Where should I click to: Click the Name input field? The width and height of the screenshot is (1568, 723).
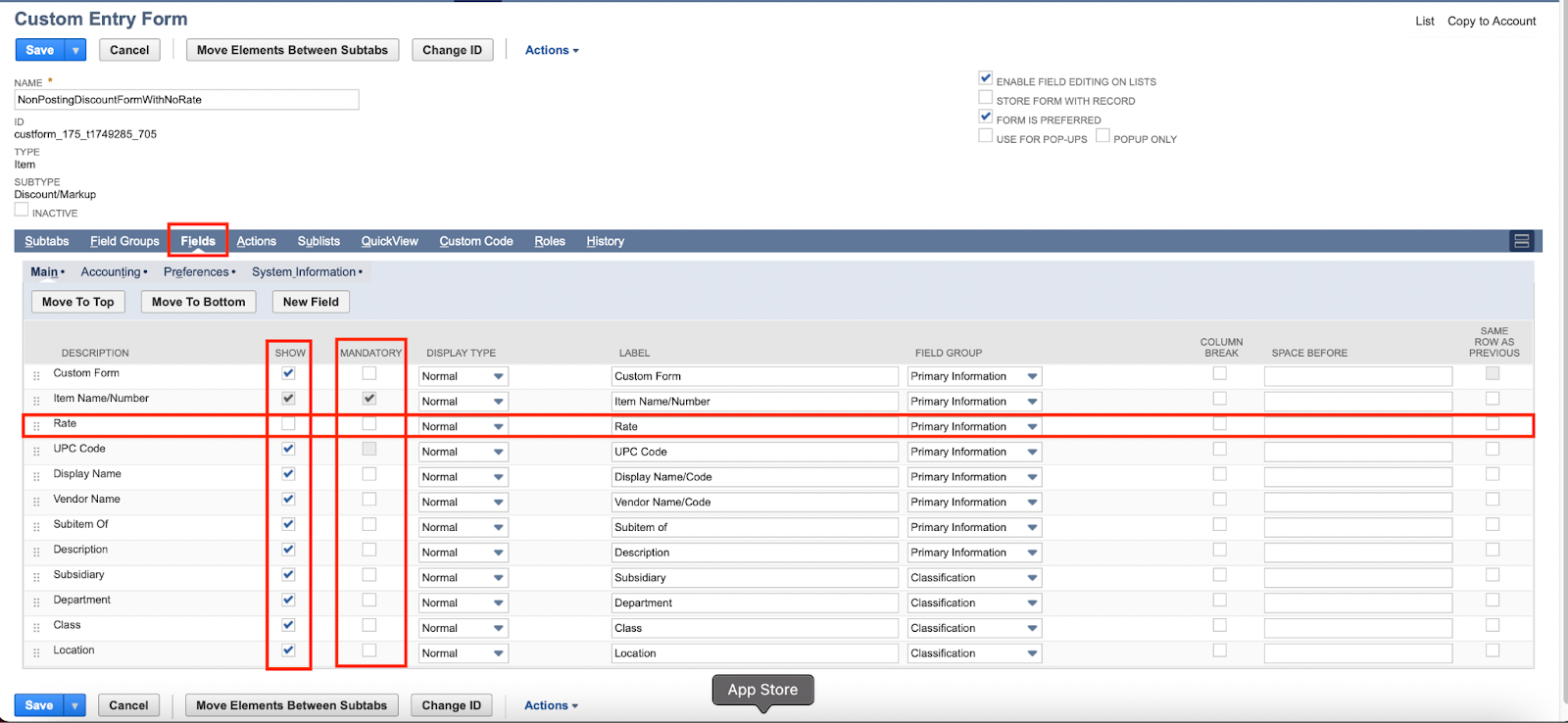pyautogui.click(x=186, y=100)
